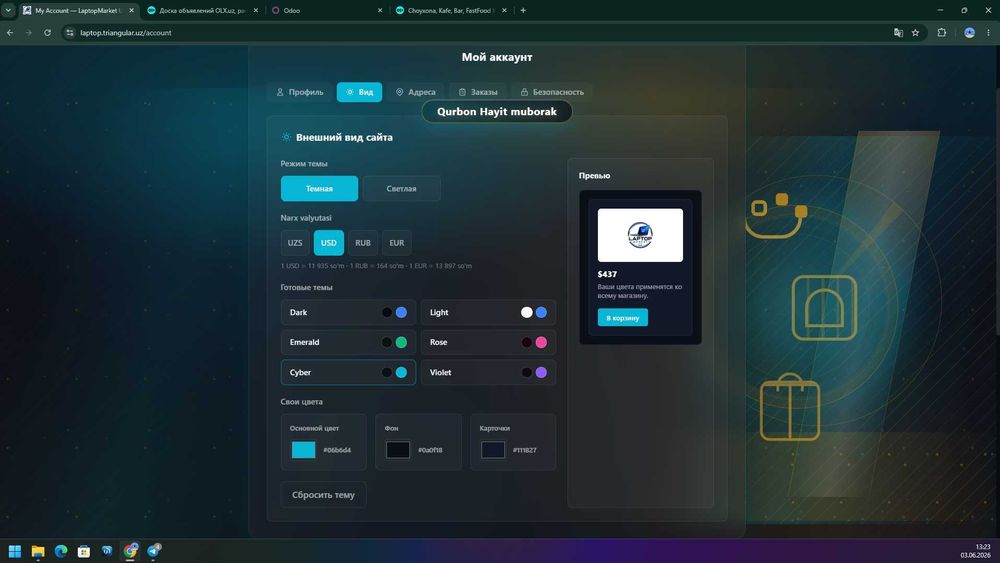Select the Темная theme mode
The image size is (1000, 563).
[x=319, y=189]
